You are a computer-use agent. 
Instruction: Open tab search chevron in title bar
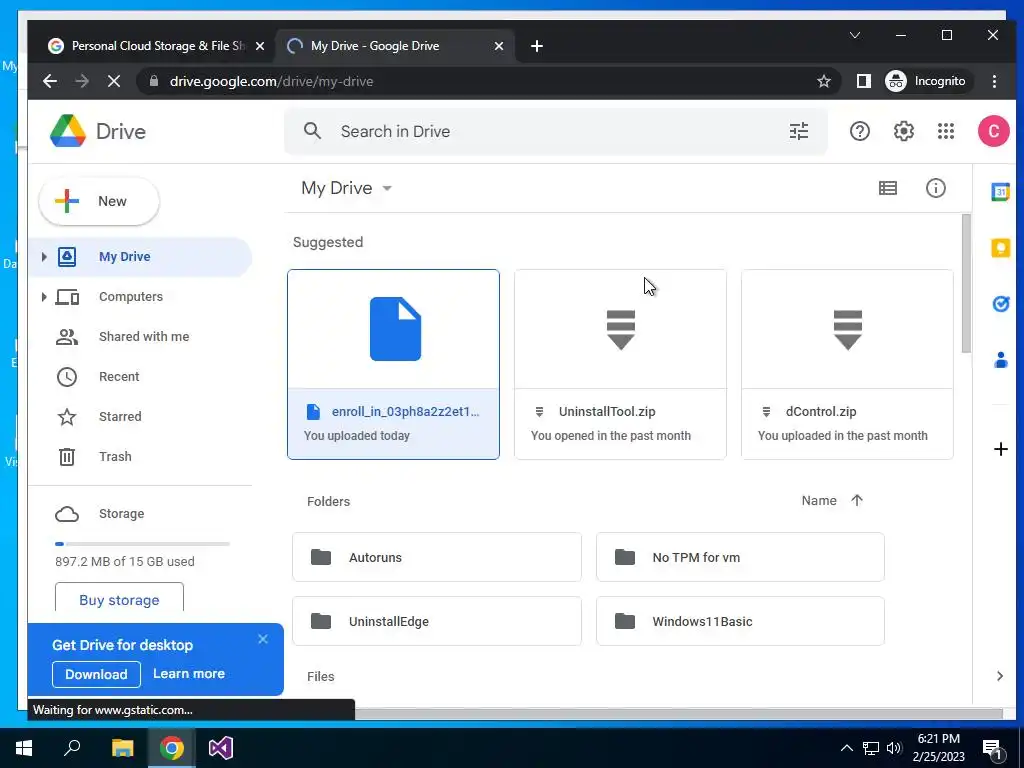[854, 35]
